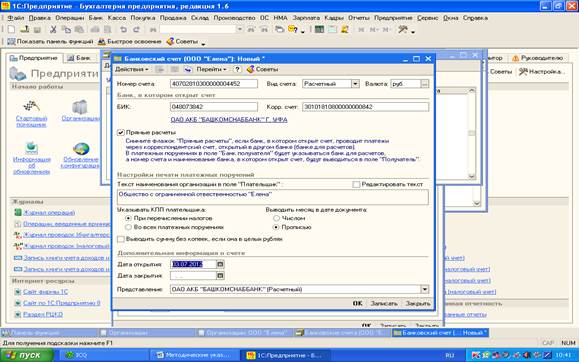This screenshot has height=362, width=579.
Task: Click the Настройка icon on the right panel
Action: 523,72
